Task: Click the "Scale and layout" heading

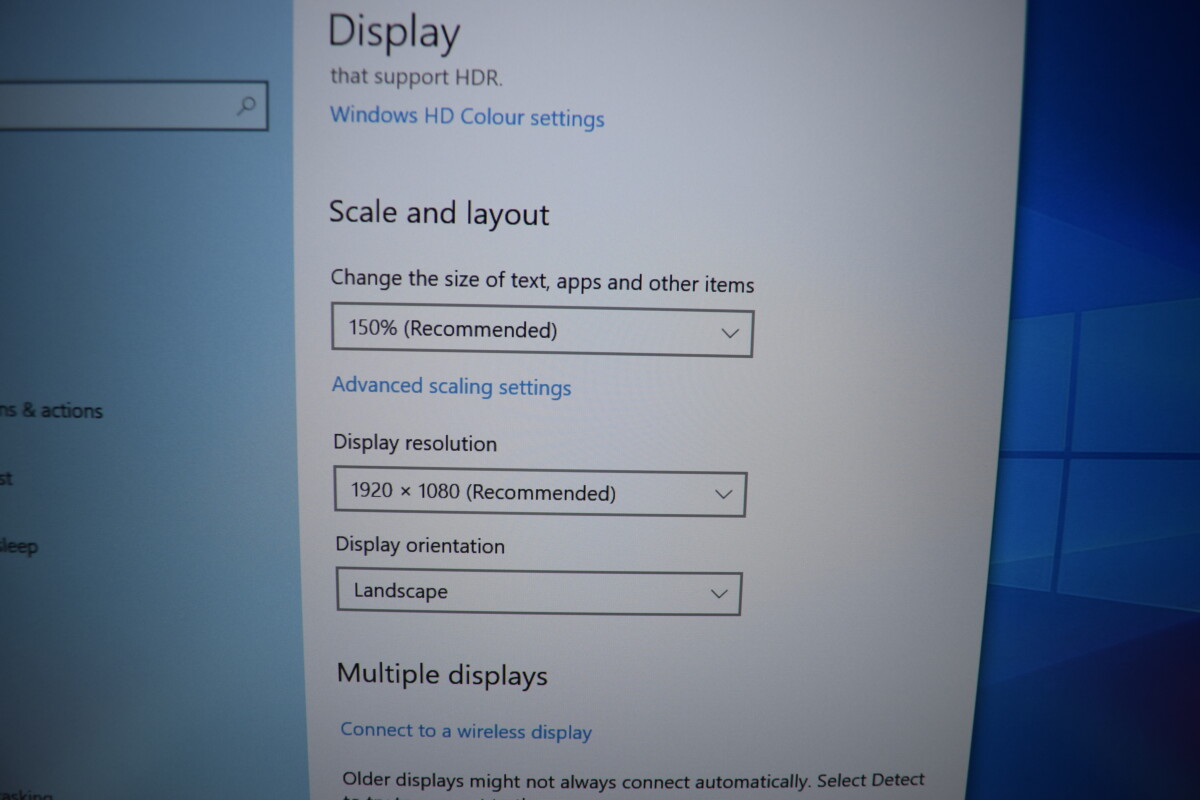Action: tap(439, 213)
